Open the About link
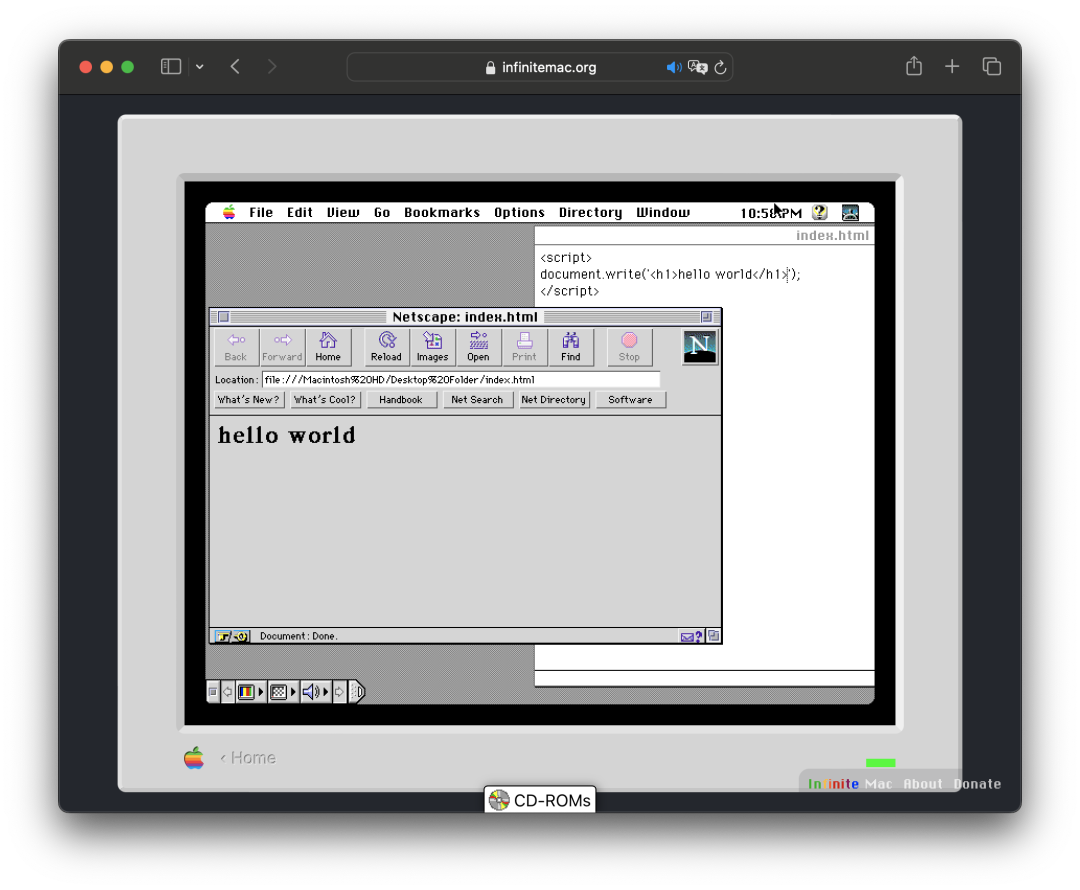The width and height of the screenshot is (1080, 890). click(923, 784)
